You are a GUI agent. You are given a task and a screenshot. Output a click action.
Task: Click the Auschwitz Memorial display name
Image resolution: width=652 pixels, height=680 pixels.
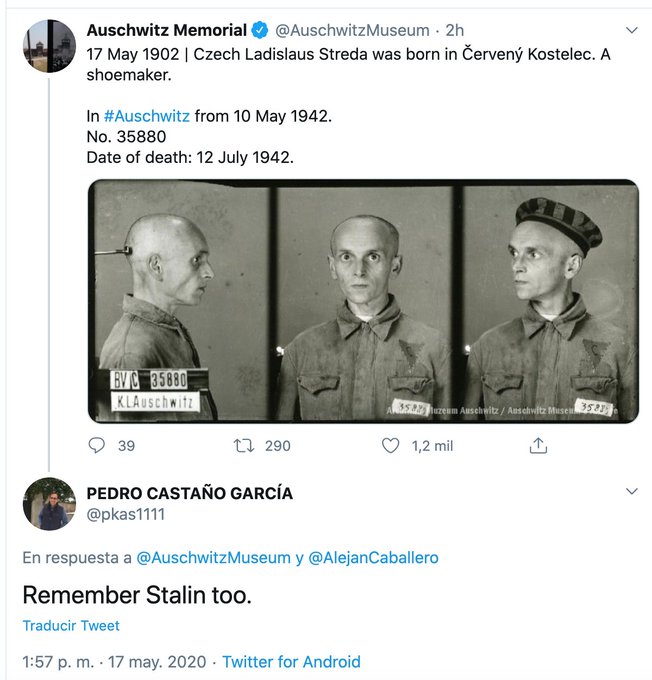[x=166, y=30]
